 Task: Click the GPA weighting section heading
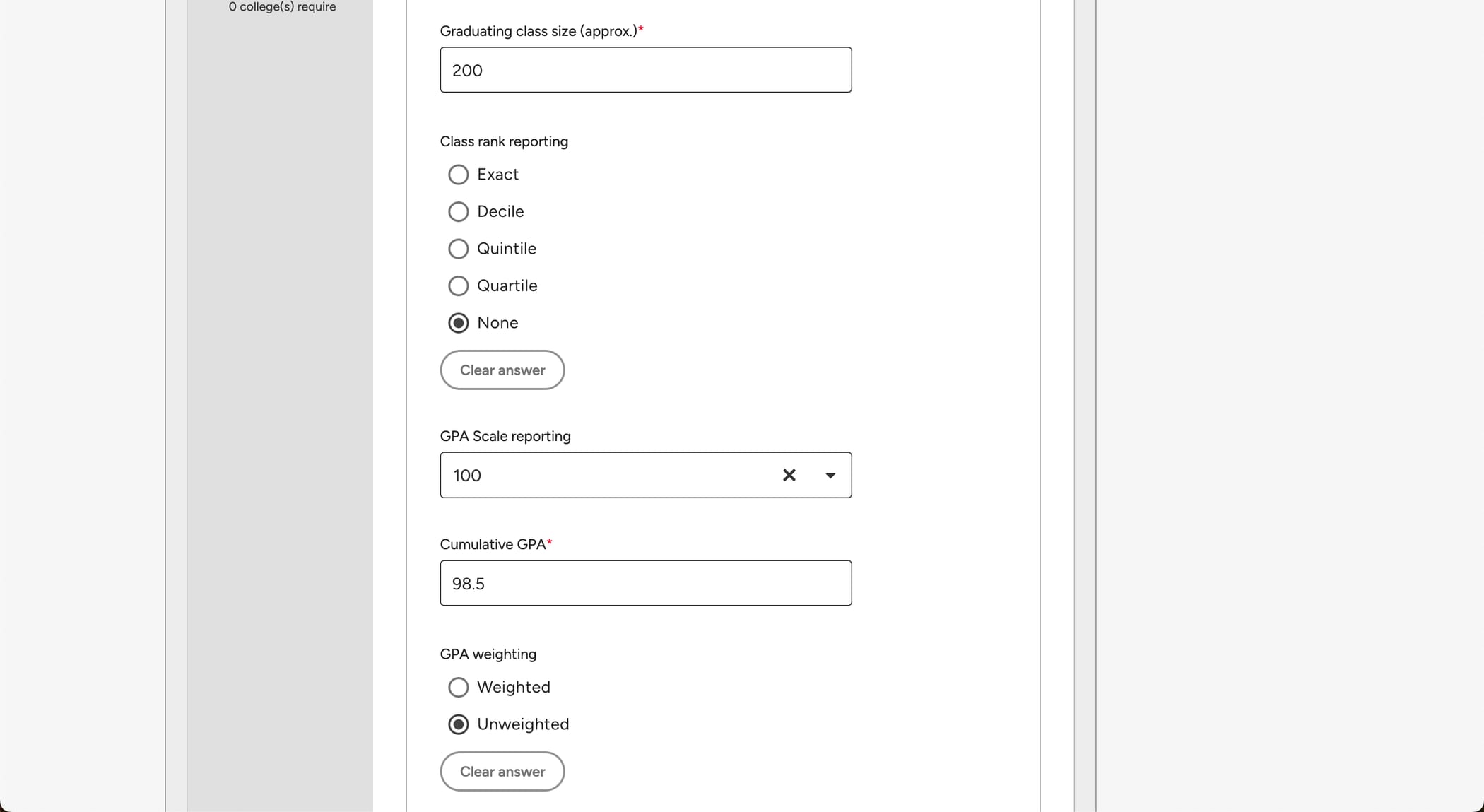(x=488, y=654)
